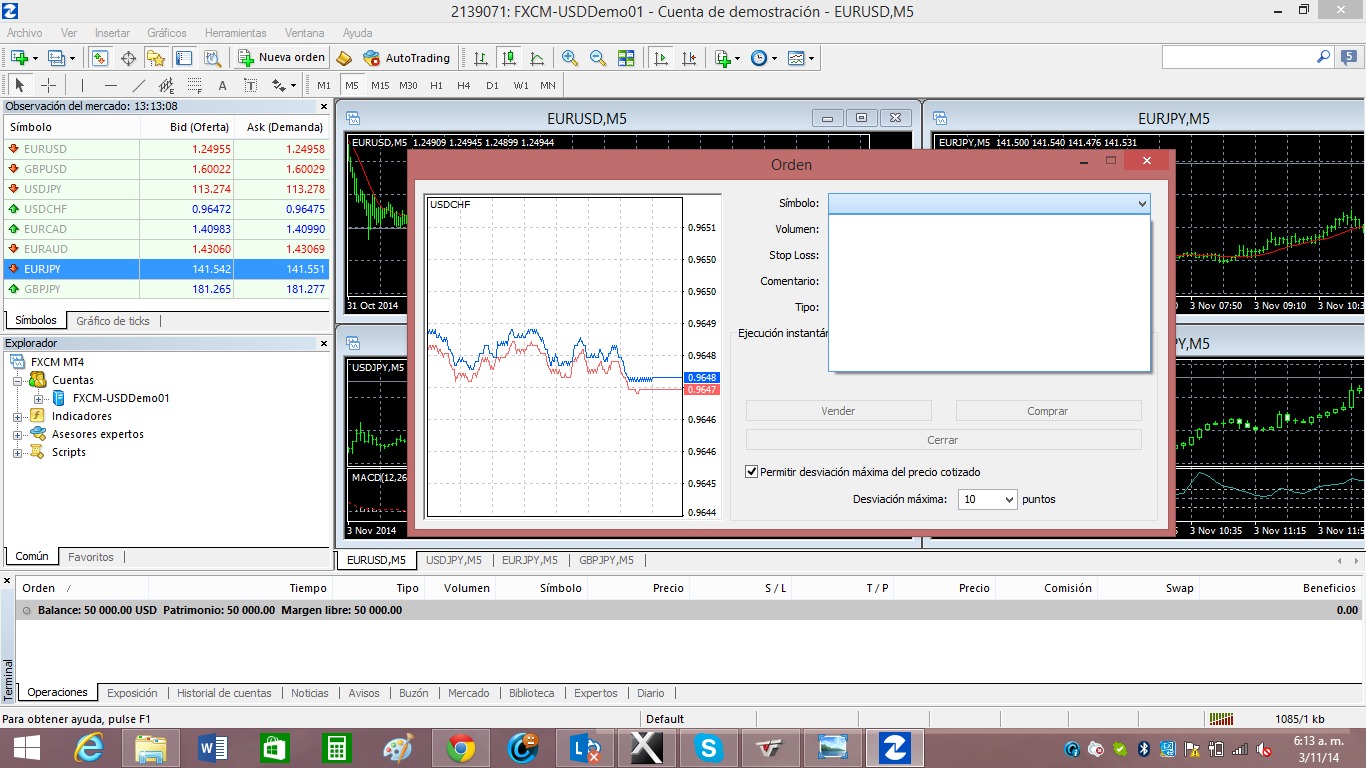Viewport: 1366px width, 768px height.
Task: Zoom in on the chart
Action: tap(570, 58)
